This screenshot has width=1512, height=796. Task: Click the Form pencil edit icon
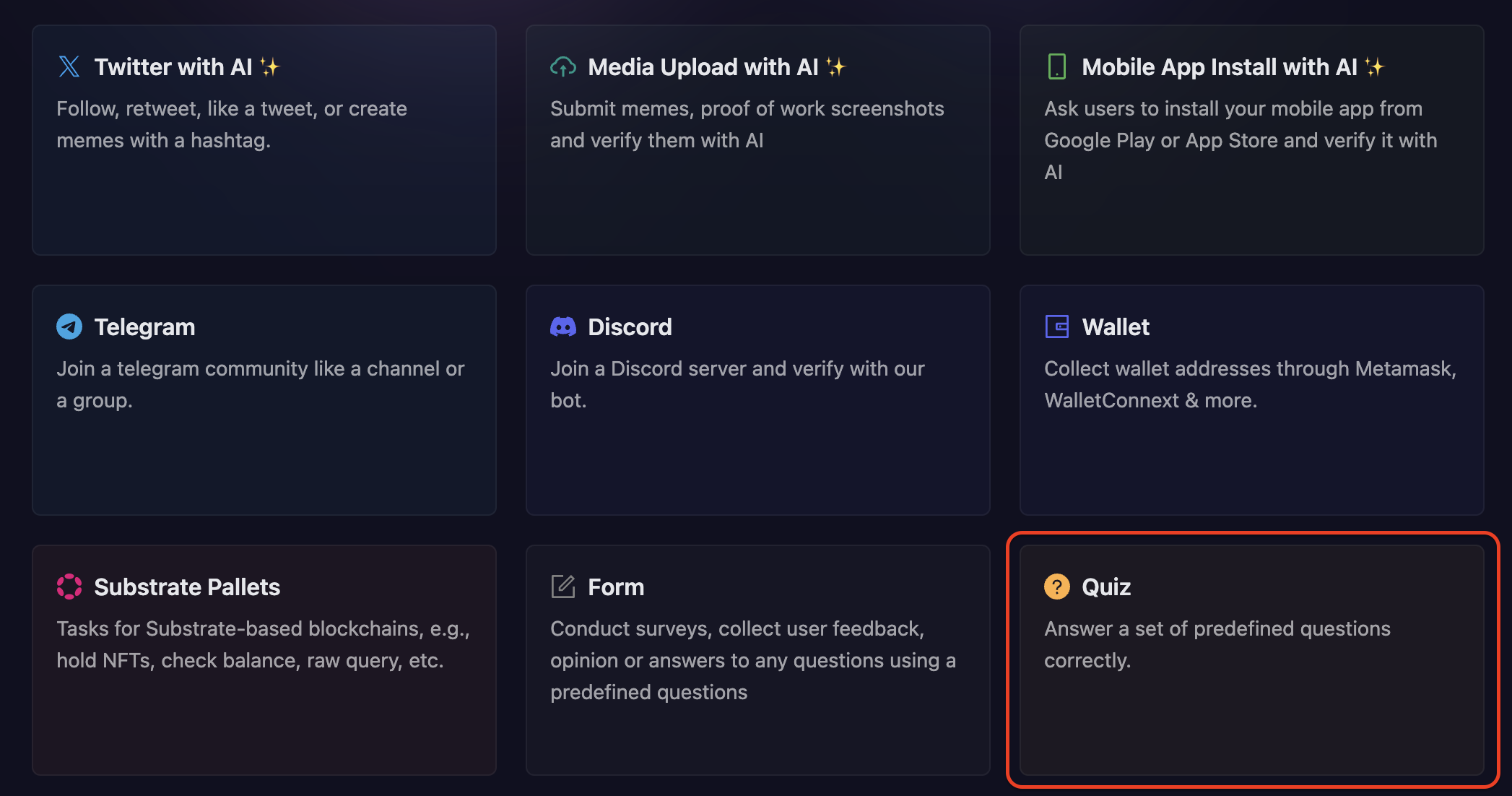563,587
